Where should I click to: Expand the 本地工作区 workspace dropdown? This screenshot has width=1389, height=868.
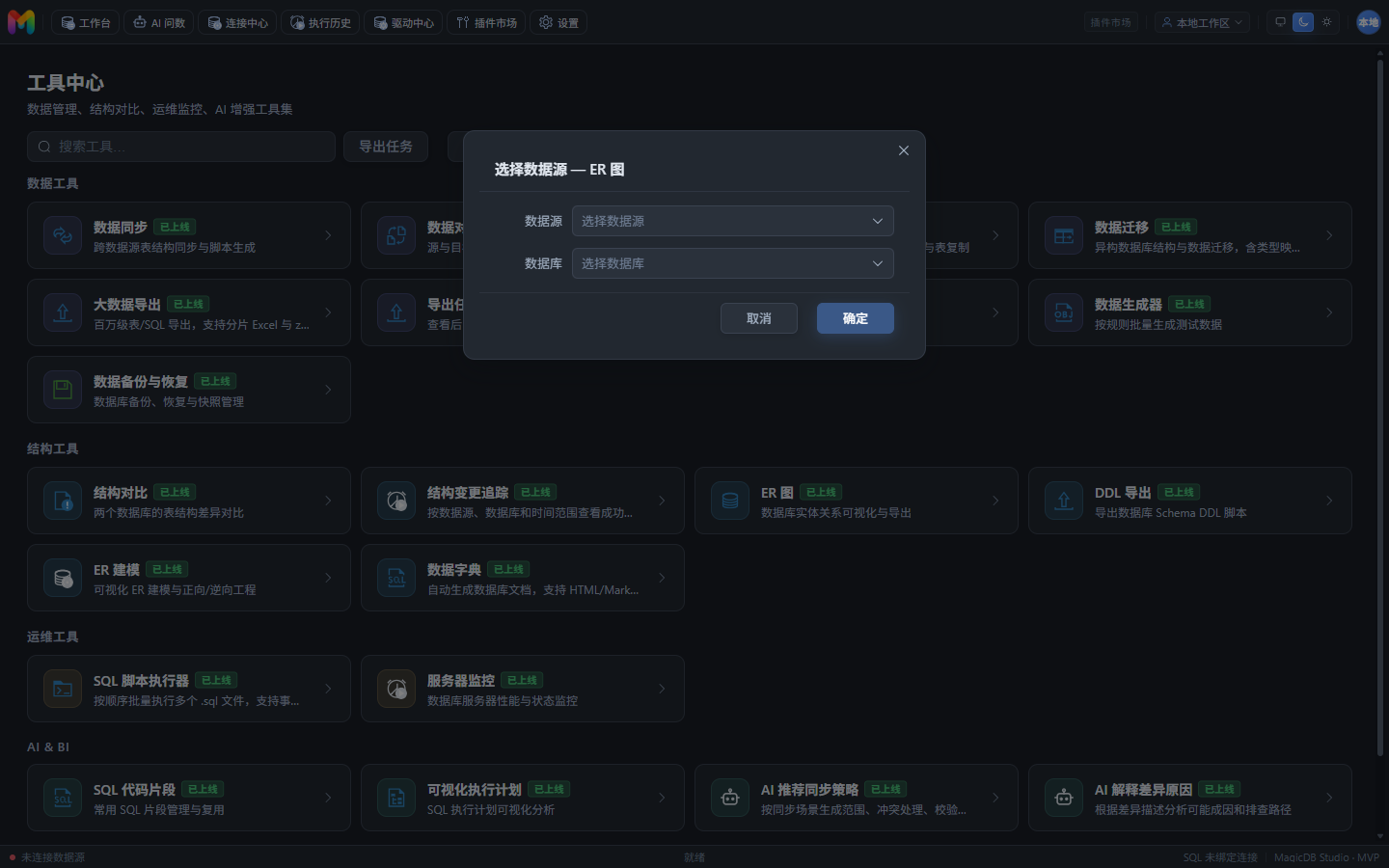point(1202,22)
